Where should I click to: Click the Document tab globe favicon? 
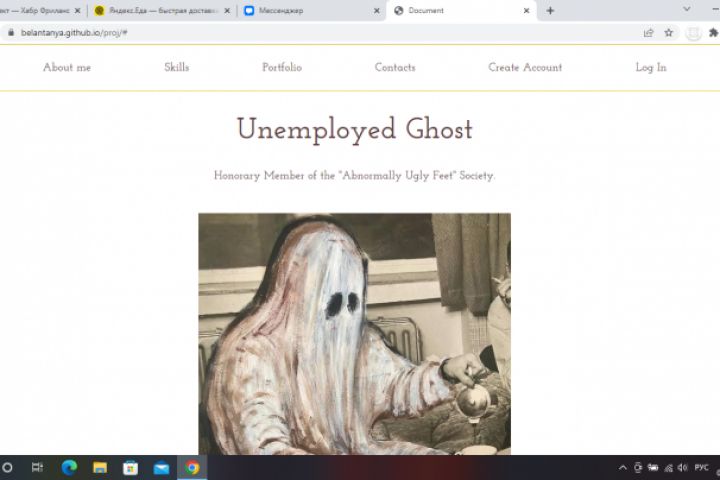point(399,11)
